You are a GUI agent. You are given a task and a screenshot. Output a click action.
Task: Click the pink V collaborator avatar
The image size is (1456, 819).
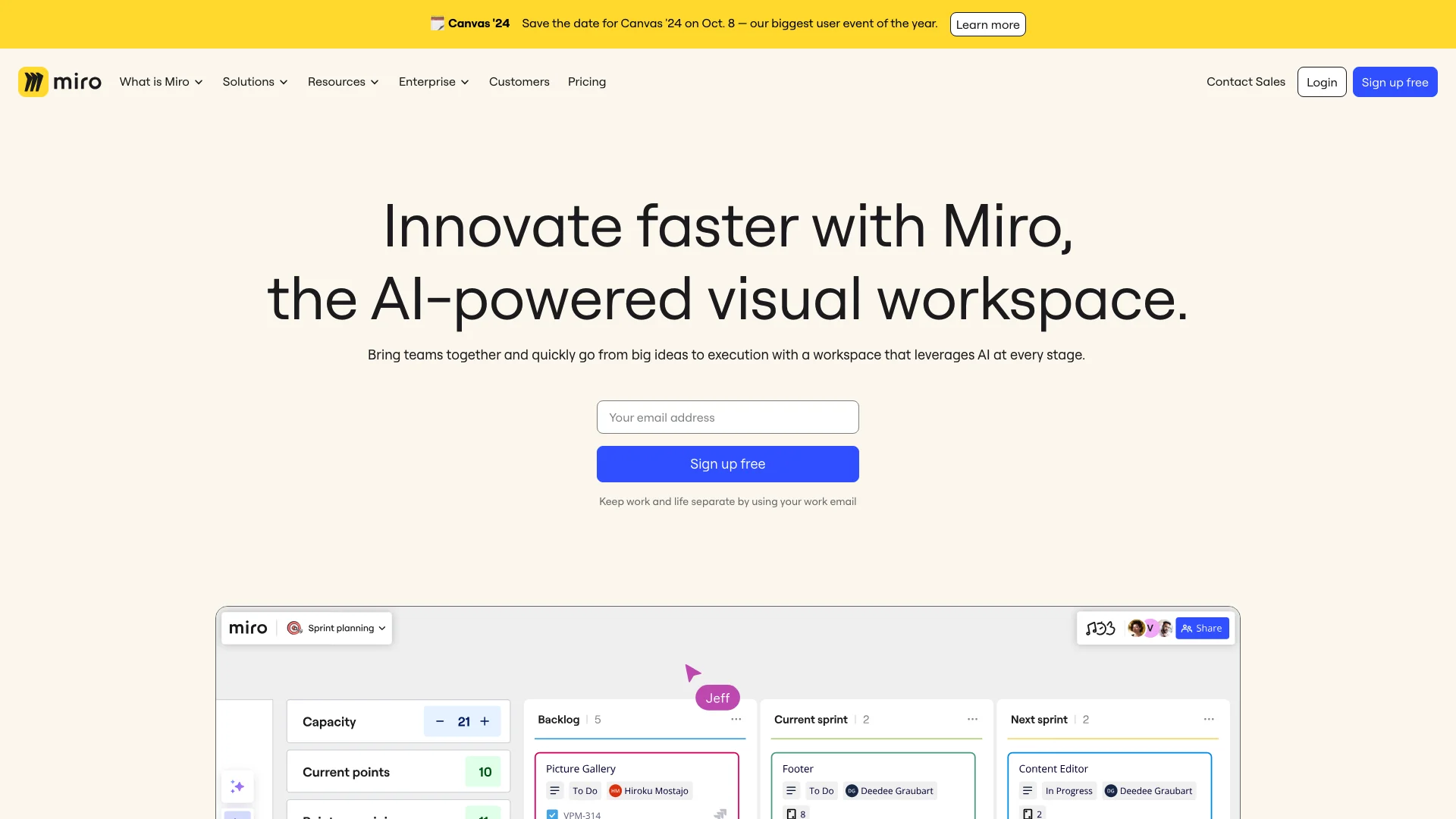(x=1150, y=628)
